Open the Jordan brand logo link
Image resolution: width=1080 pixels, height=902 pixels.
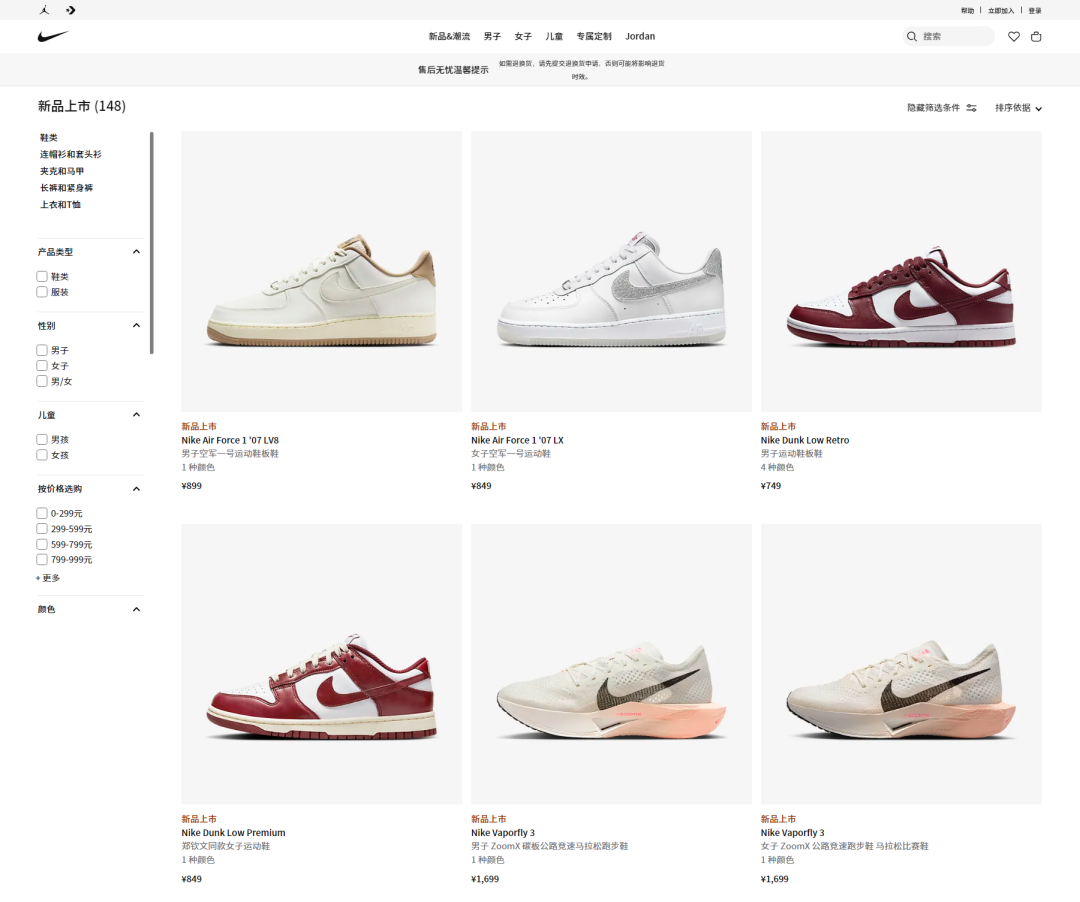46,10
